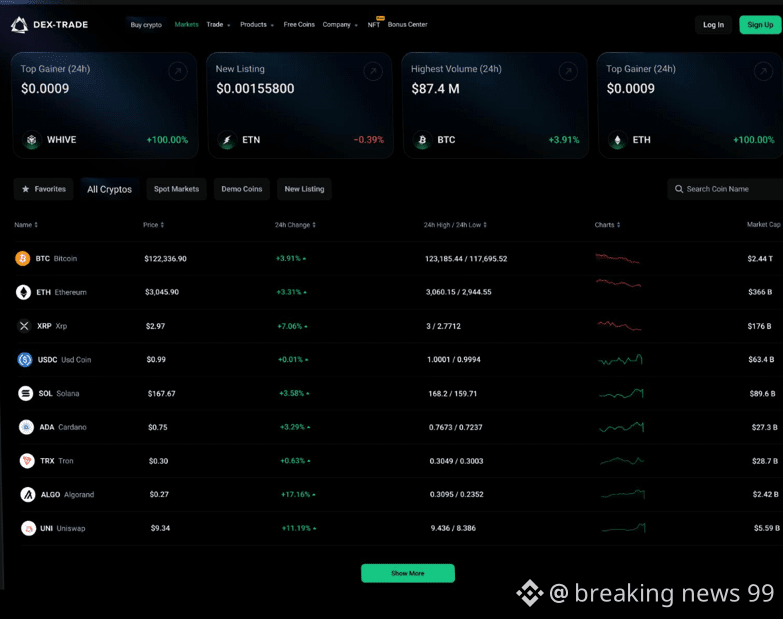Click the XRP +7.06% change value

click(x=292, y=326)
